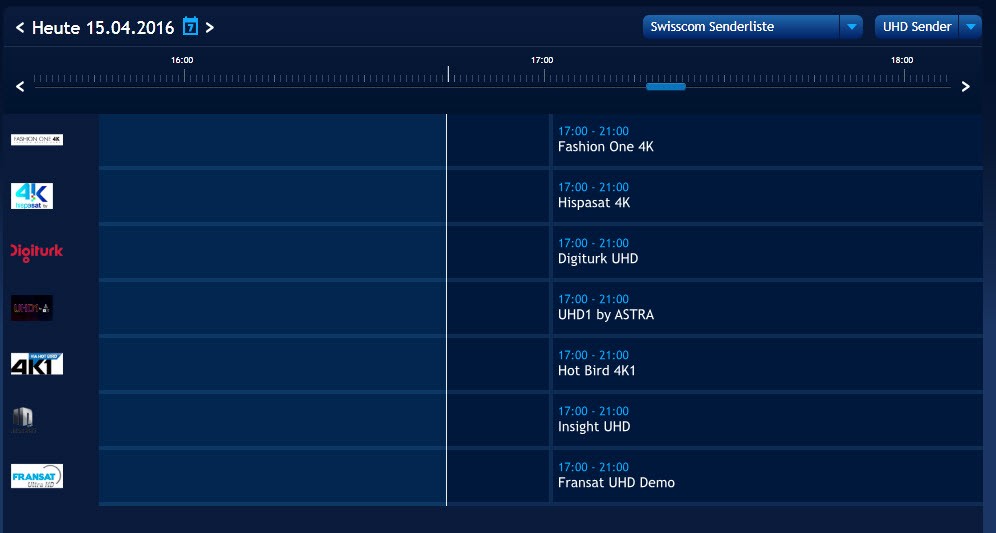Go to the previous day arrow
The image size is (996, 533).
(20, 27)
